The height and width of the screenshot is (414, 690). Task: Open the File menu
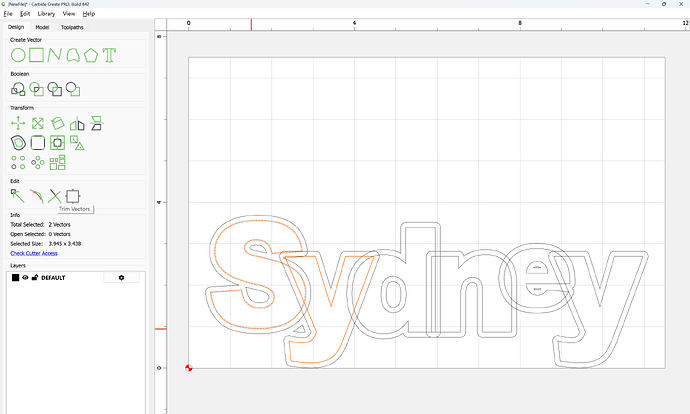[9, 14]
